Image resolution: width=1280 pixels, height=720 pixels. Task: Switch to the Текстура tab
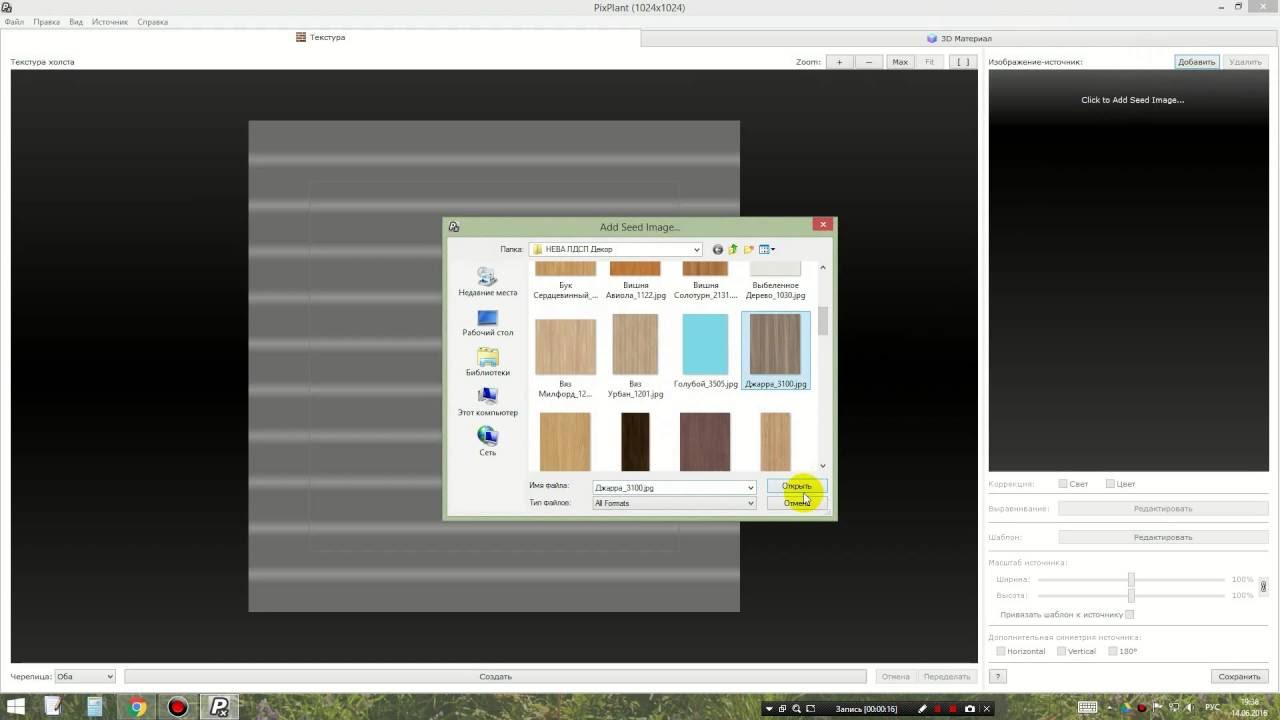click(320, 37)
